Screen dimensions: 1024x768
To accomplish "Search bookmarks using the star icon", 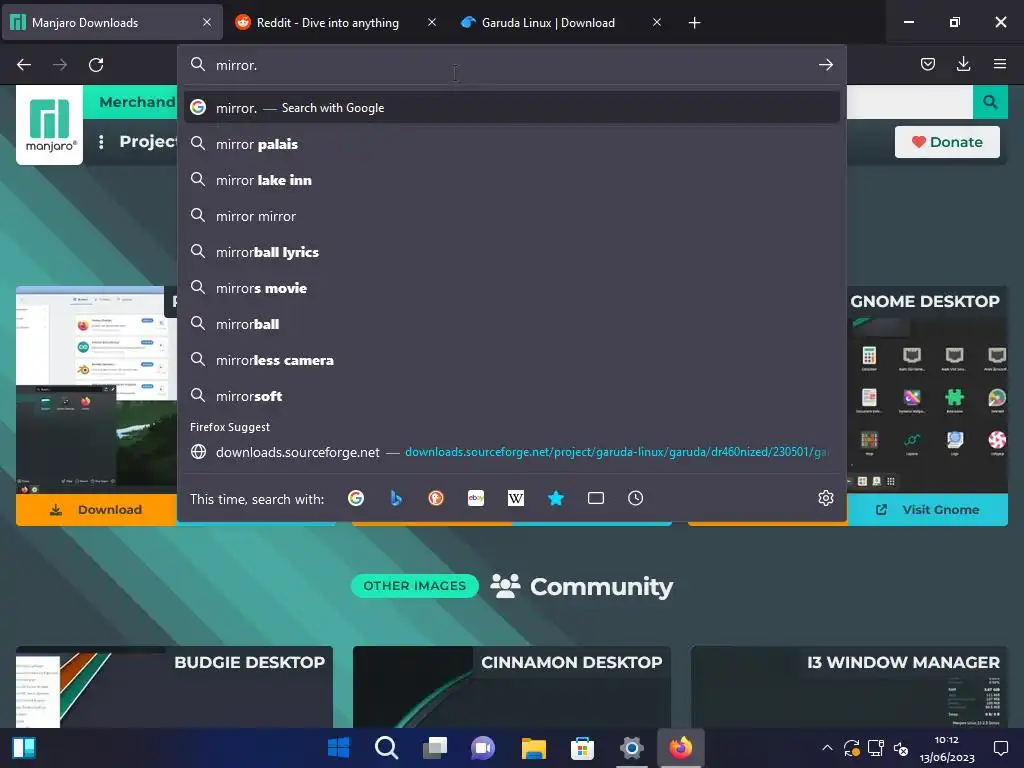I will pos(556,498).
